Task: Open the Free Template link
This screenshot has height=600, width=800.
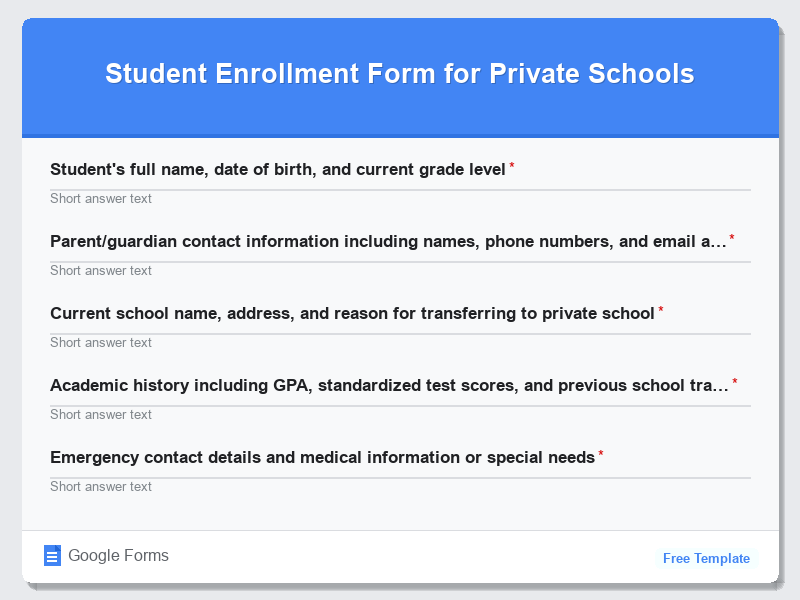Action: pyautogui.click(x=706, y=558)
